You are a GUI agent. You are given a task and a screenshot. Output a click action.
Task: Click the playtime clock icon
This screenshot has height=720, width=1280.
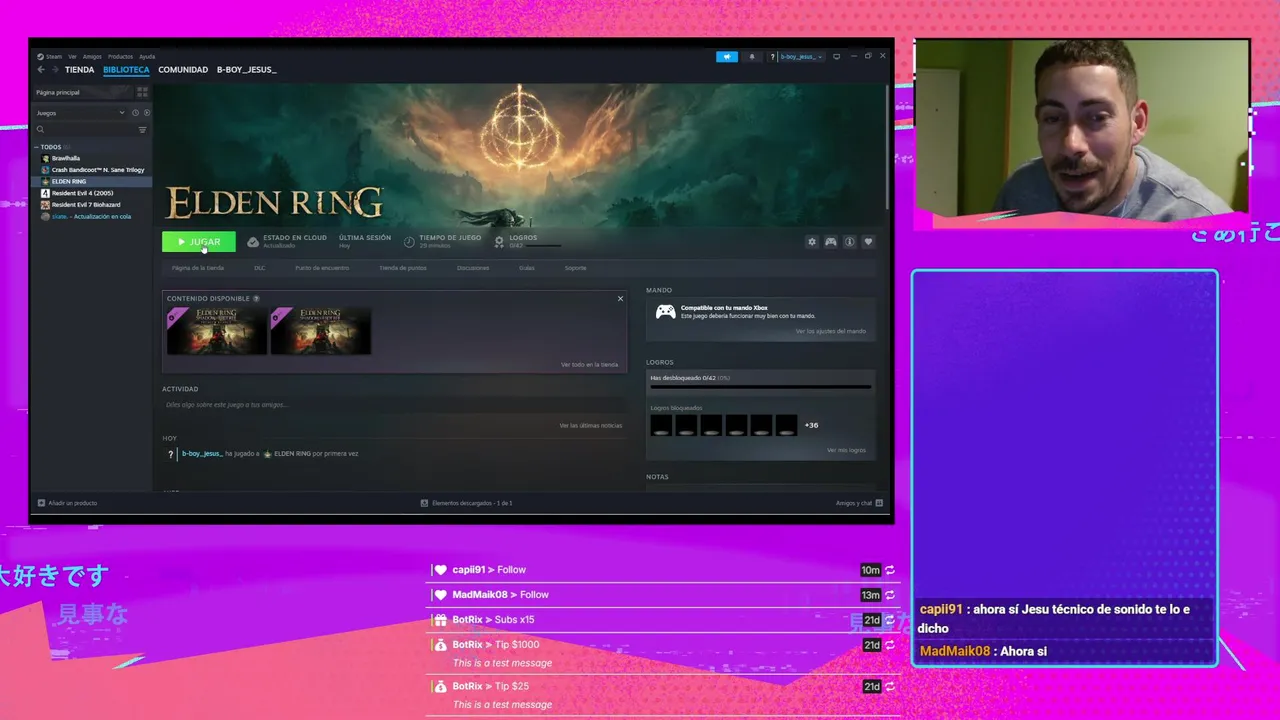409,242
